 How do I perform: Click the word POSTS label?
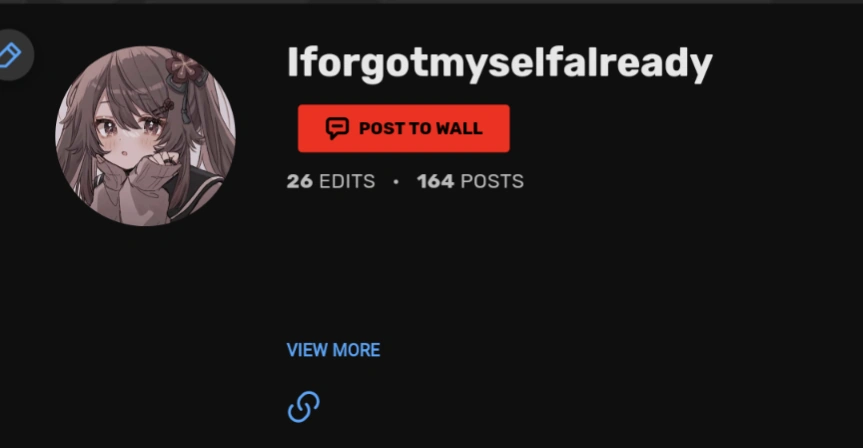point(492,181)
